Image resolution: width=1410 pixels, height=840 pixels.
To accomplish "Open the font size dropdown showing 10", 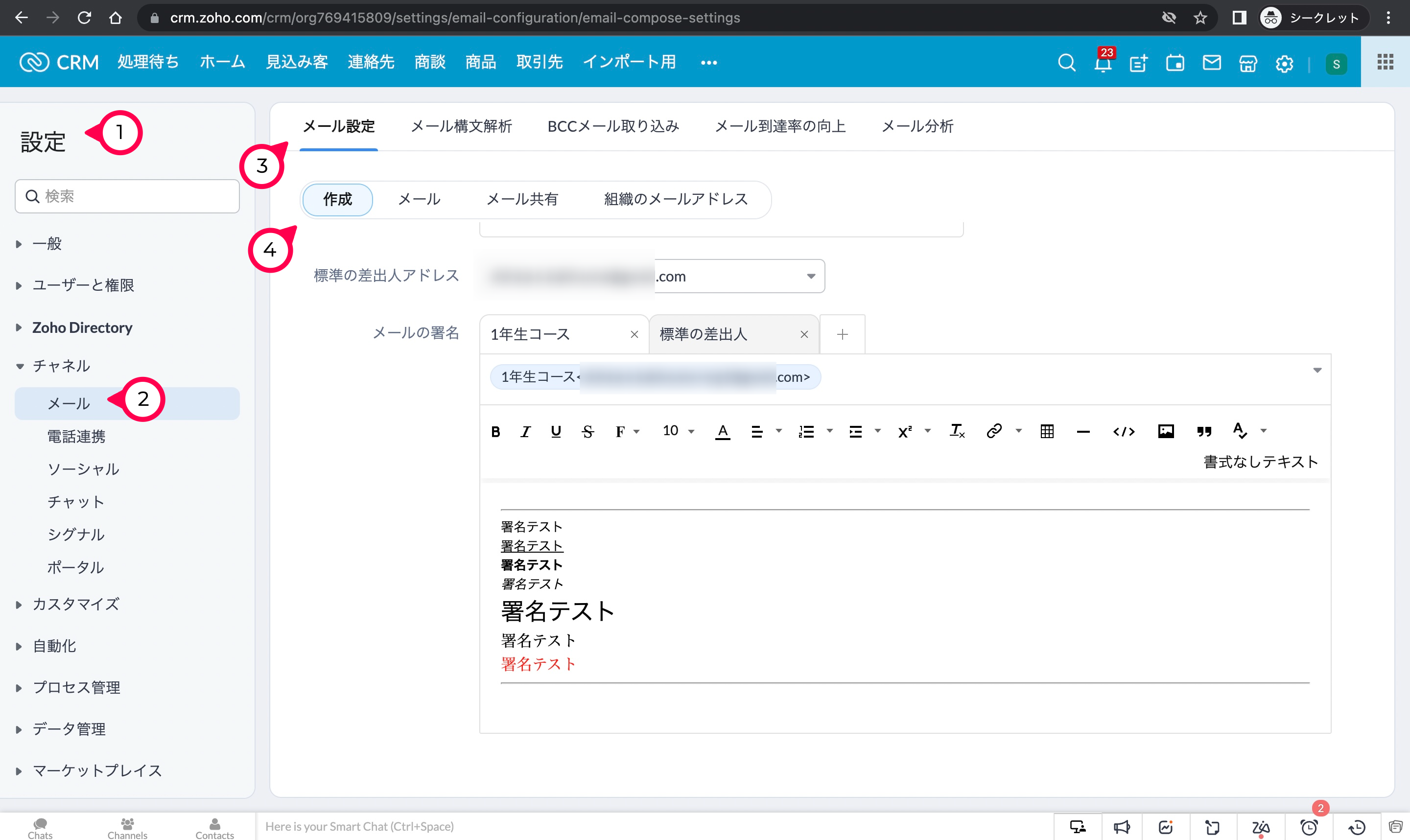I will pyautogui.click(x=678, y=431).
